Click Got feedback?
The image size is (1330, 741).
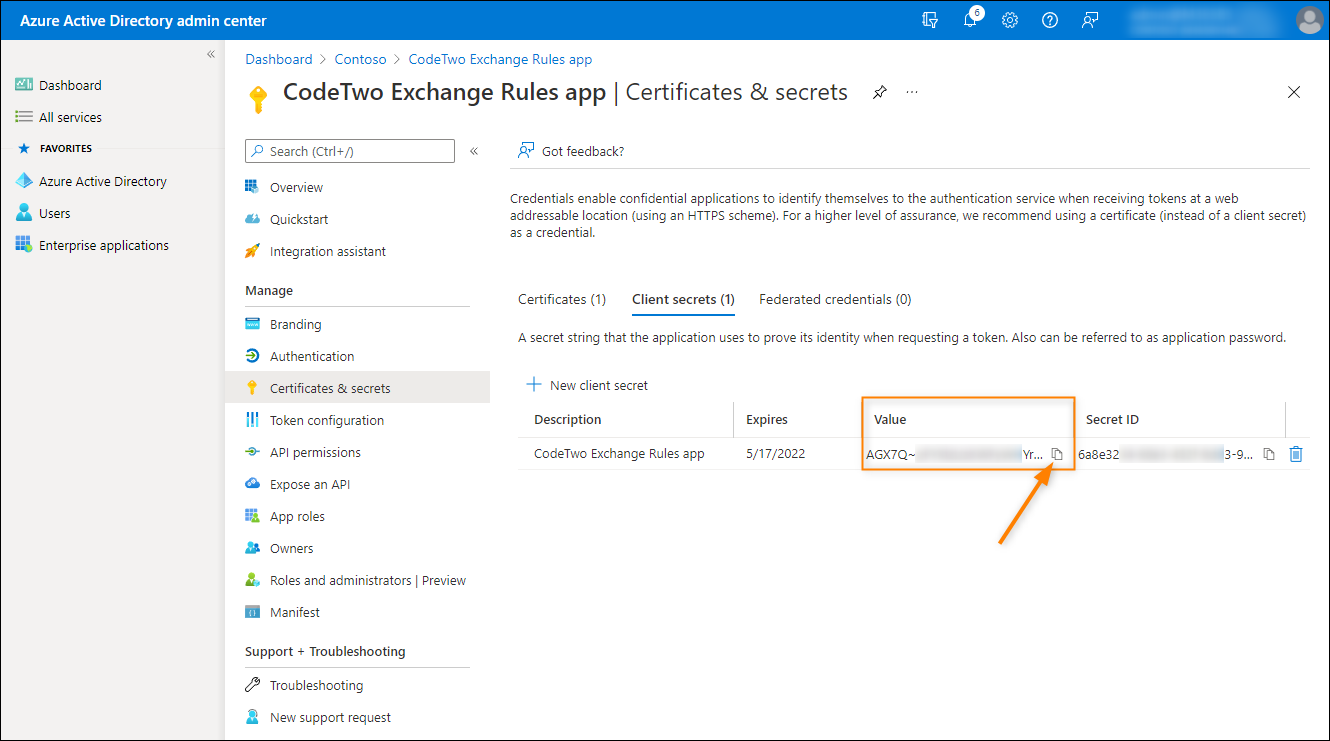click(x=571, y=151)
